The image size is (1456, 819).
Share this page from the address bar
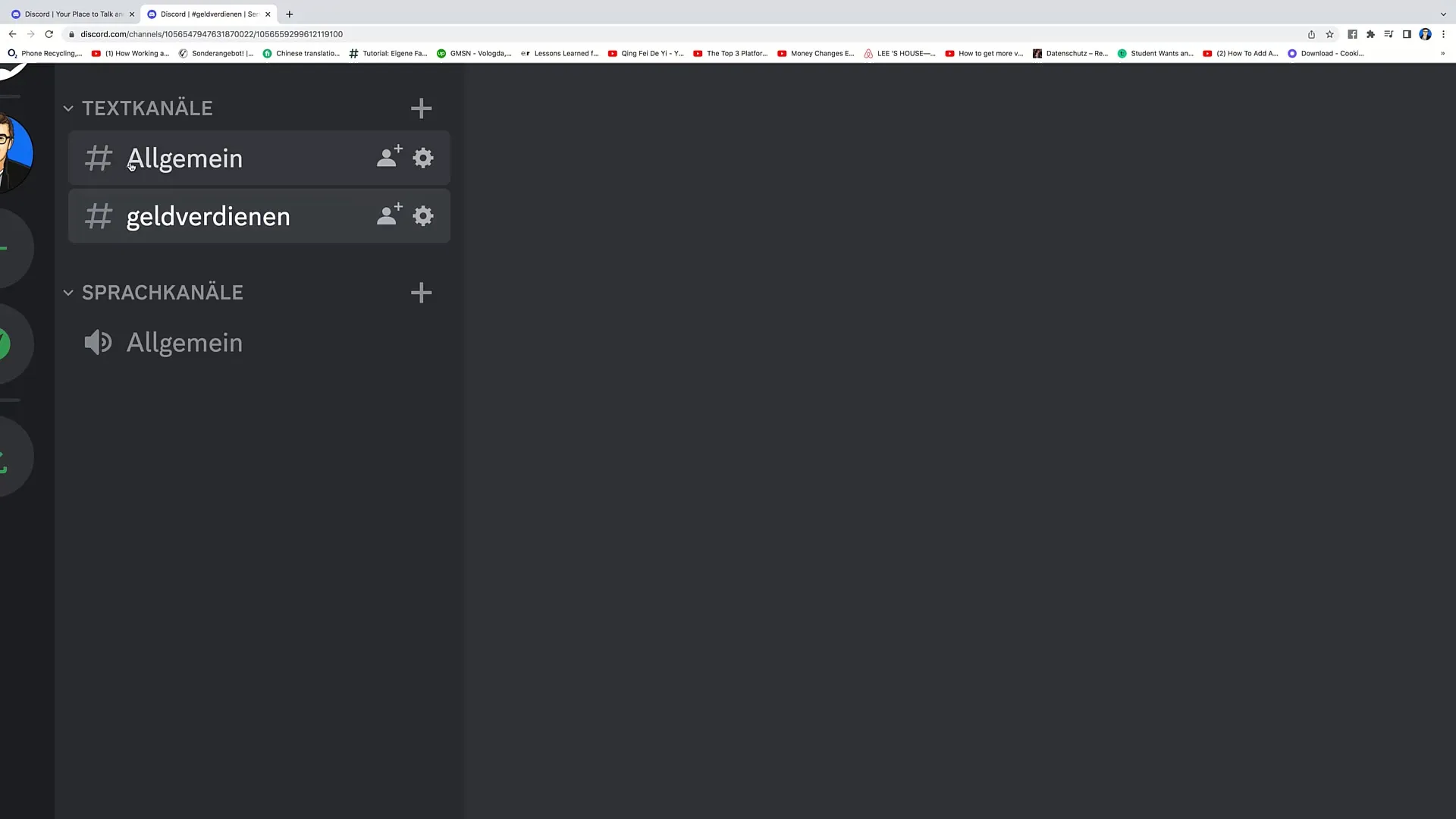click(1311, 34)
